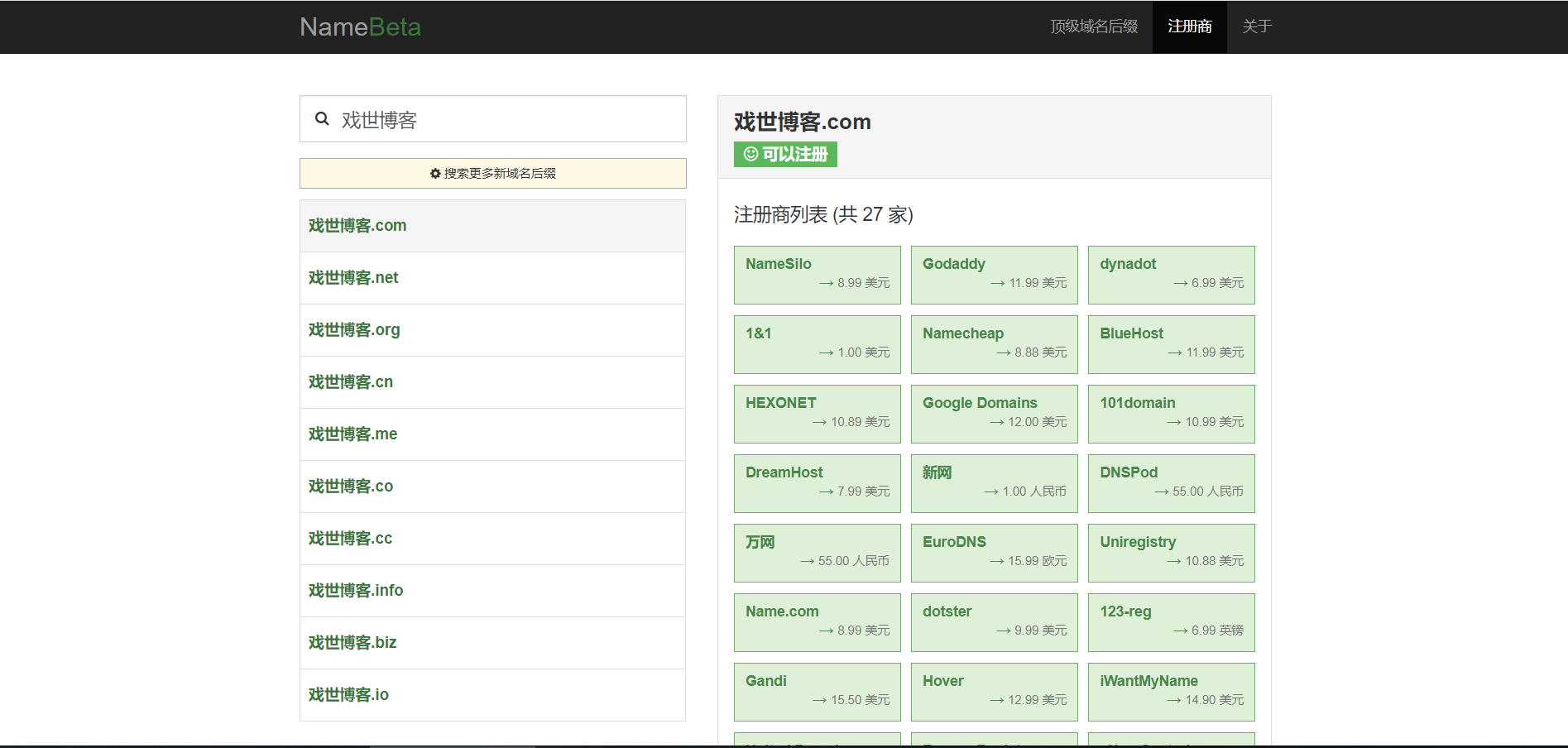Select 戏世博客.net in results list
The width and height of the screenshot is (1568, 748).
493,278
